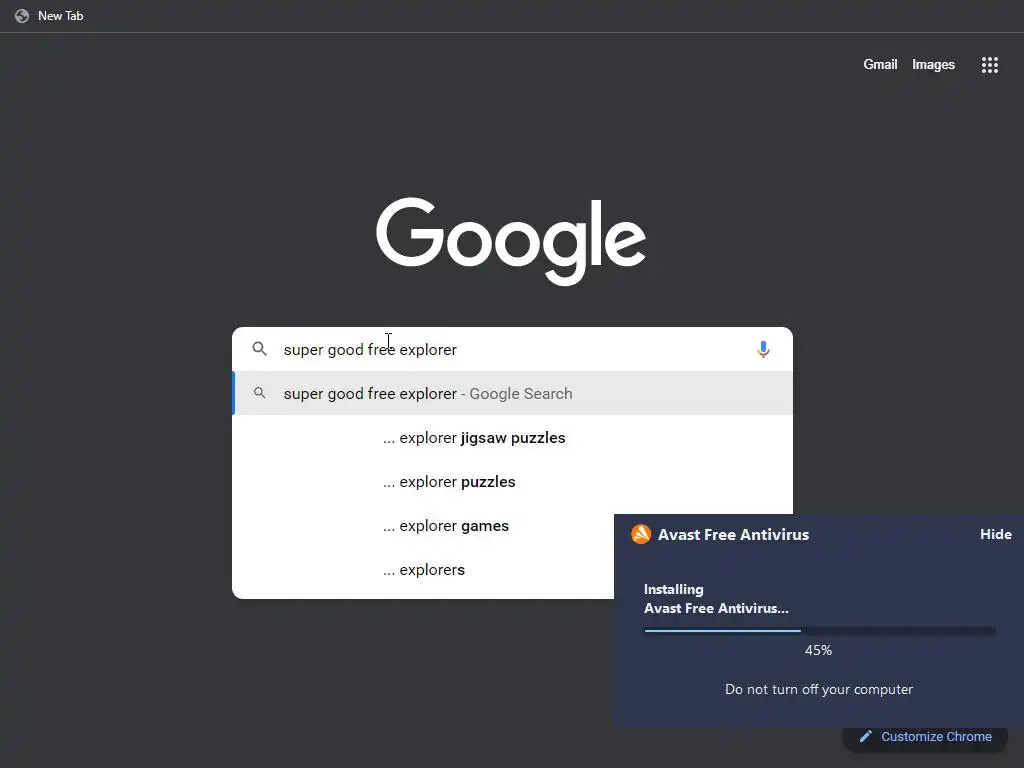The width and height of the screenshot is (1024, 768).
Task: Click the 'Avast Free Antivirus' popup title
Action: point(733,534)
